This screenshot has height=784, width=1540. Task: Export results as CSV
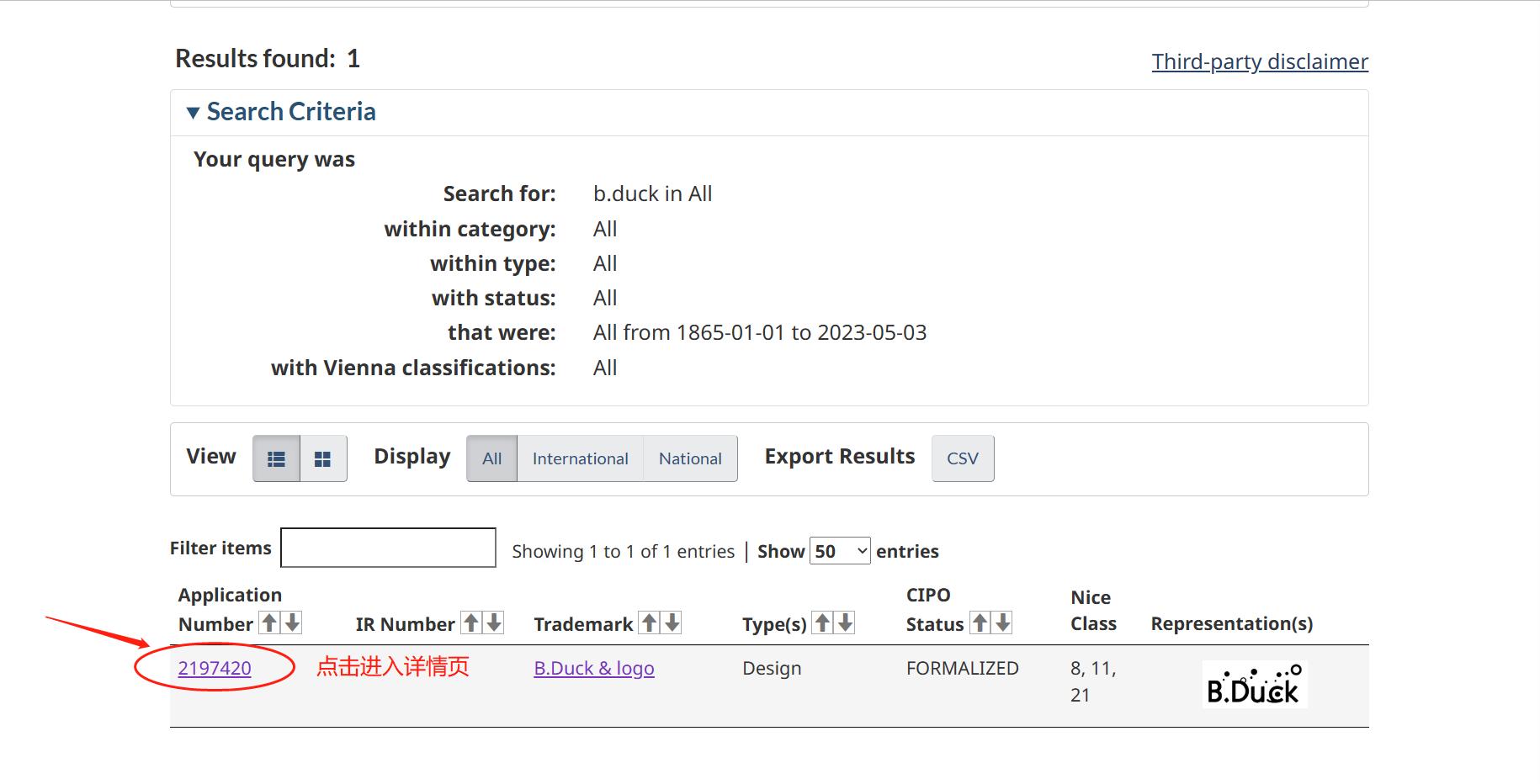pos(963,458)
